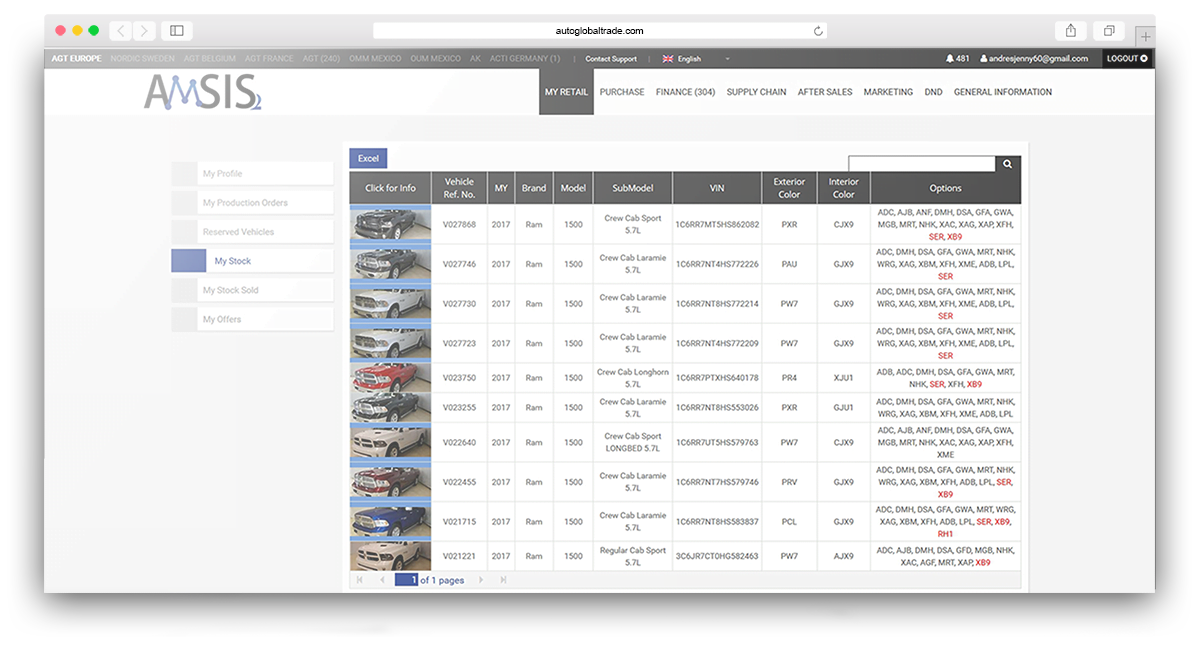Select My Profile in sidebar
The image size is (1200, 646).
coord(252,174)
